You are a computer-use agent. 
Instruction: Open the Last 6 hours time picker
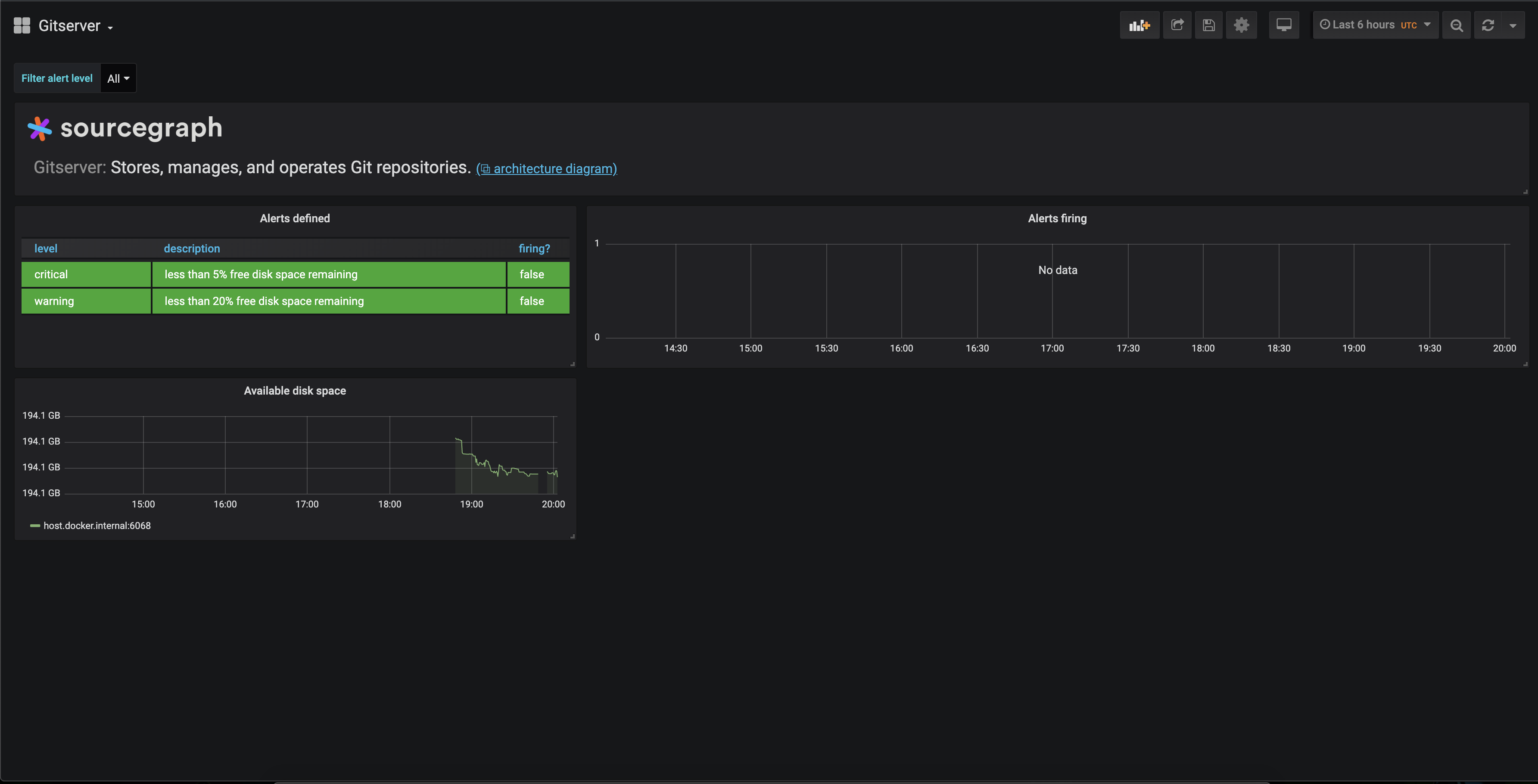tap(1375, 25)
